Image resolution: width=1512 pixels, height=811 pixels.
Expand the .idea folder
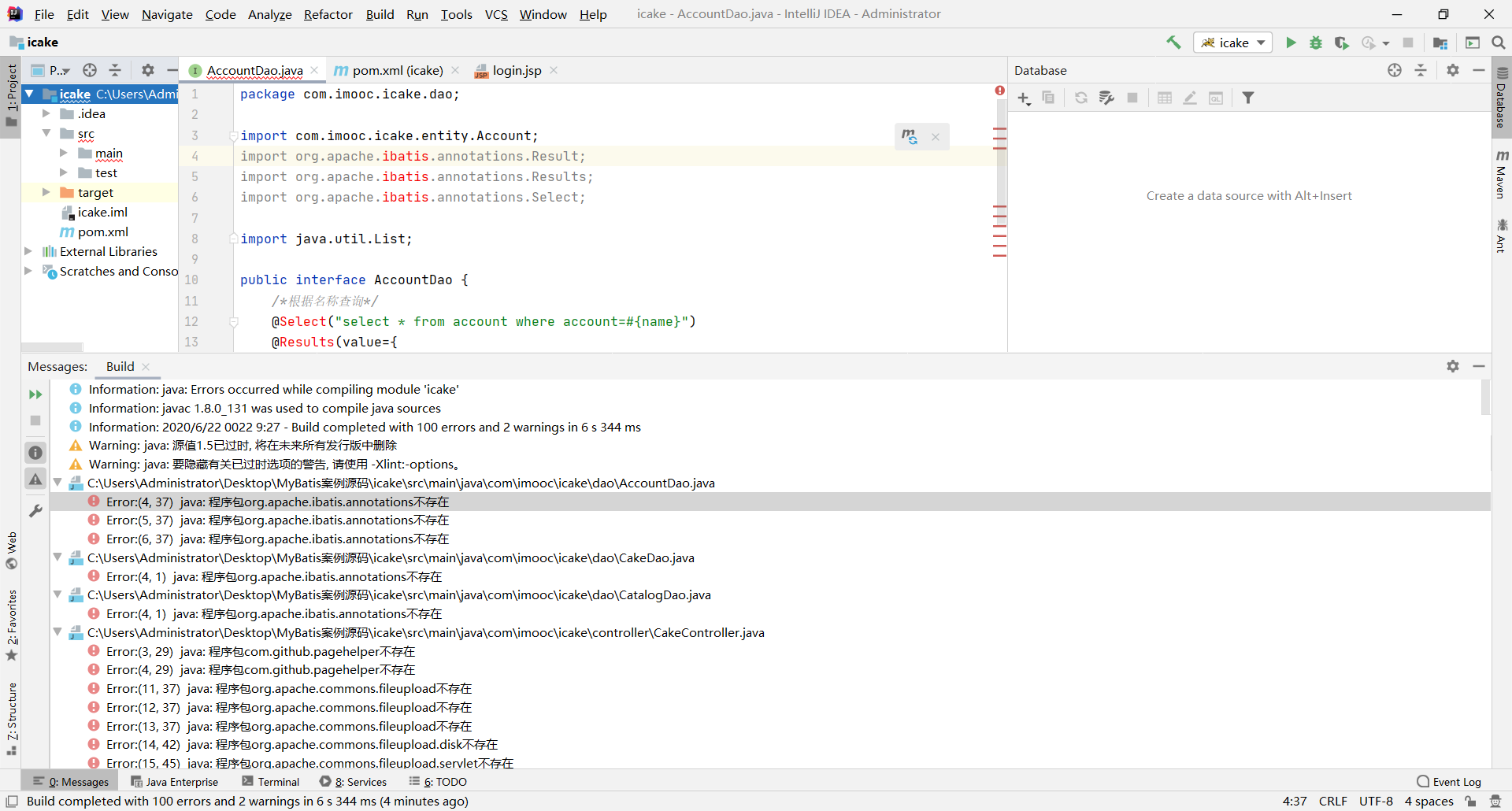[46, 113]
